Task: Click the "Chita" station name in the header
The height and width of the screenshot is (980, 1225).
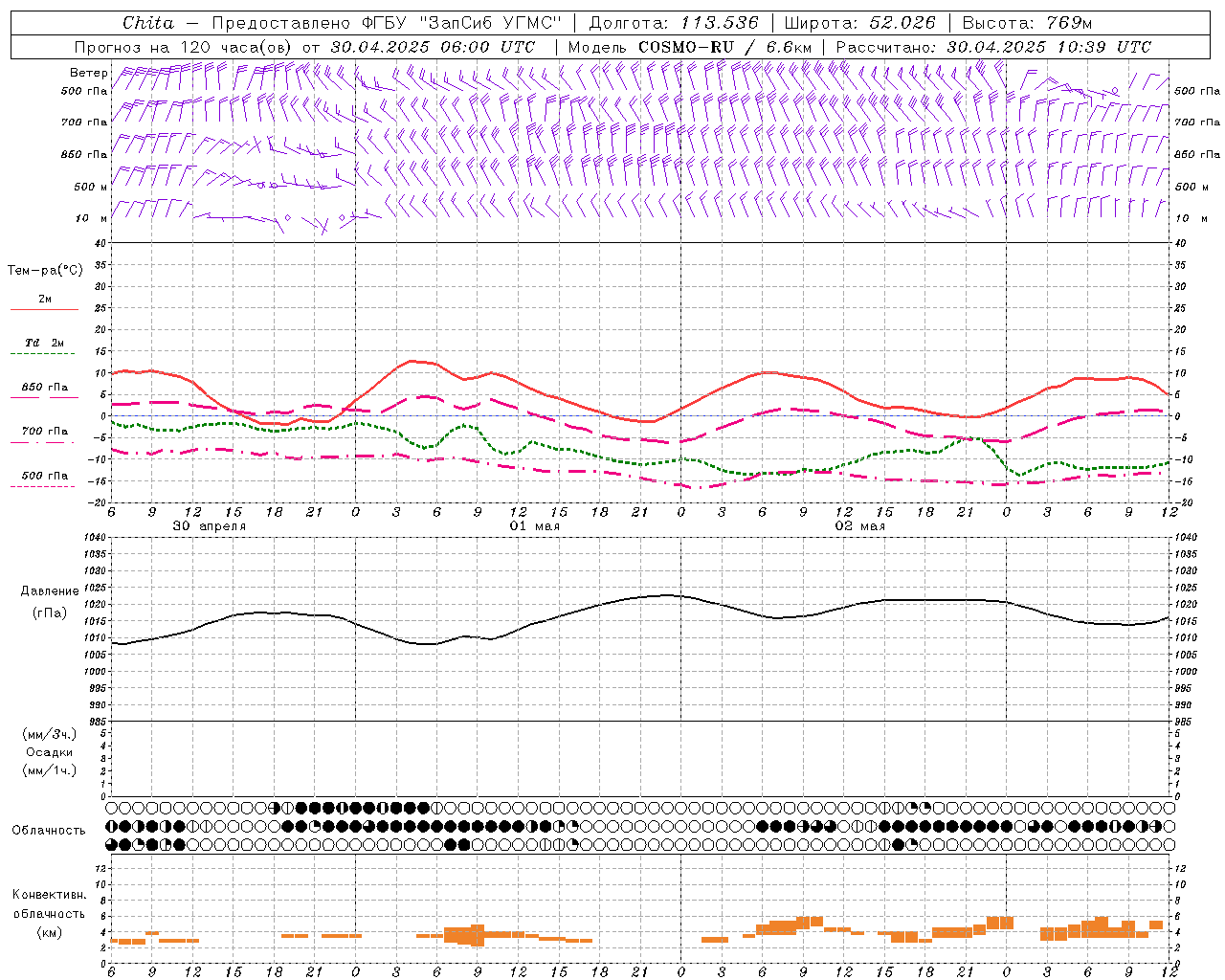Action: (x=148, y=23)
